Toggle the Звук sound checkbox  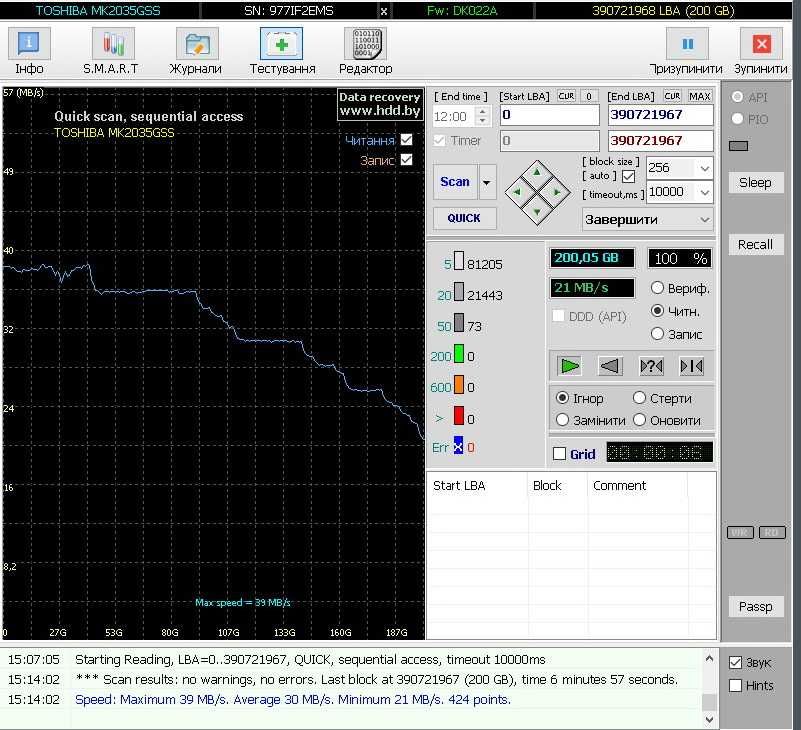click(736, 663)
